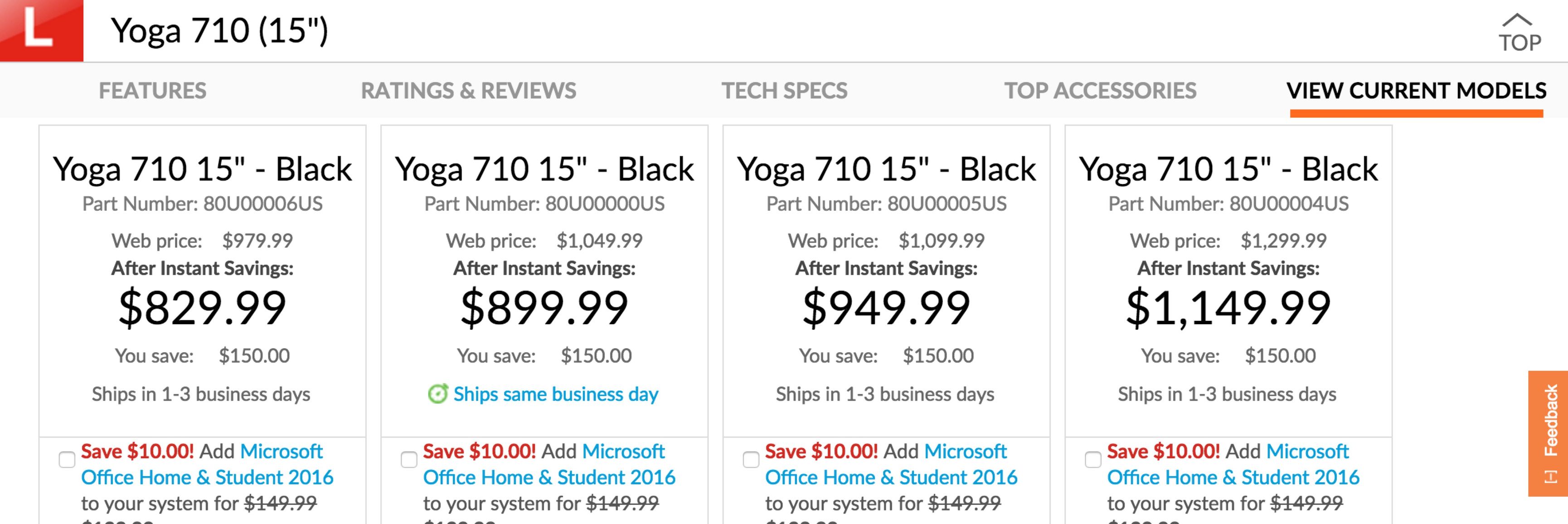Click the green same-day shipping clock icon
Screen dimensions: 1568x524
(437, 394)
